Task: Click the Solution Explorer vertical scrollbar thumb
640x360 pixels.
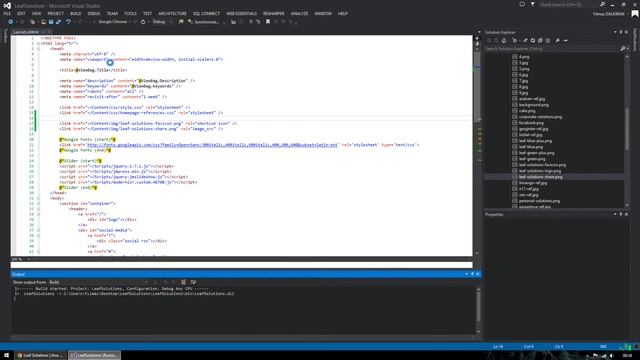Action: (627, 129)
